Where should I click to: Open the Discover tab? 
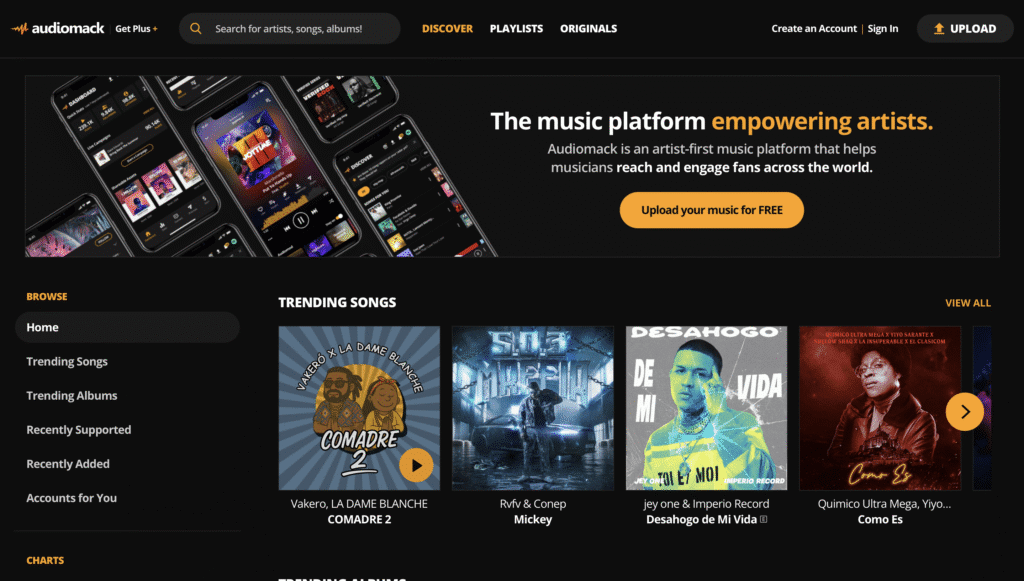(447, 29)
